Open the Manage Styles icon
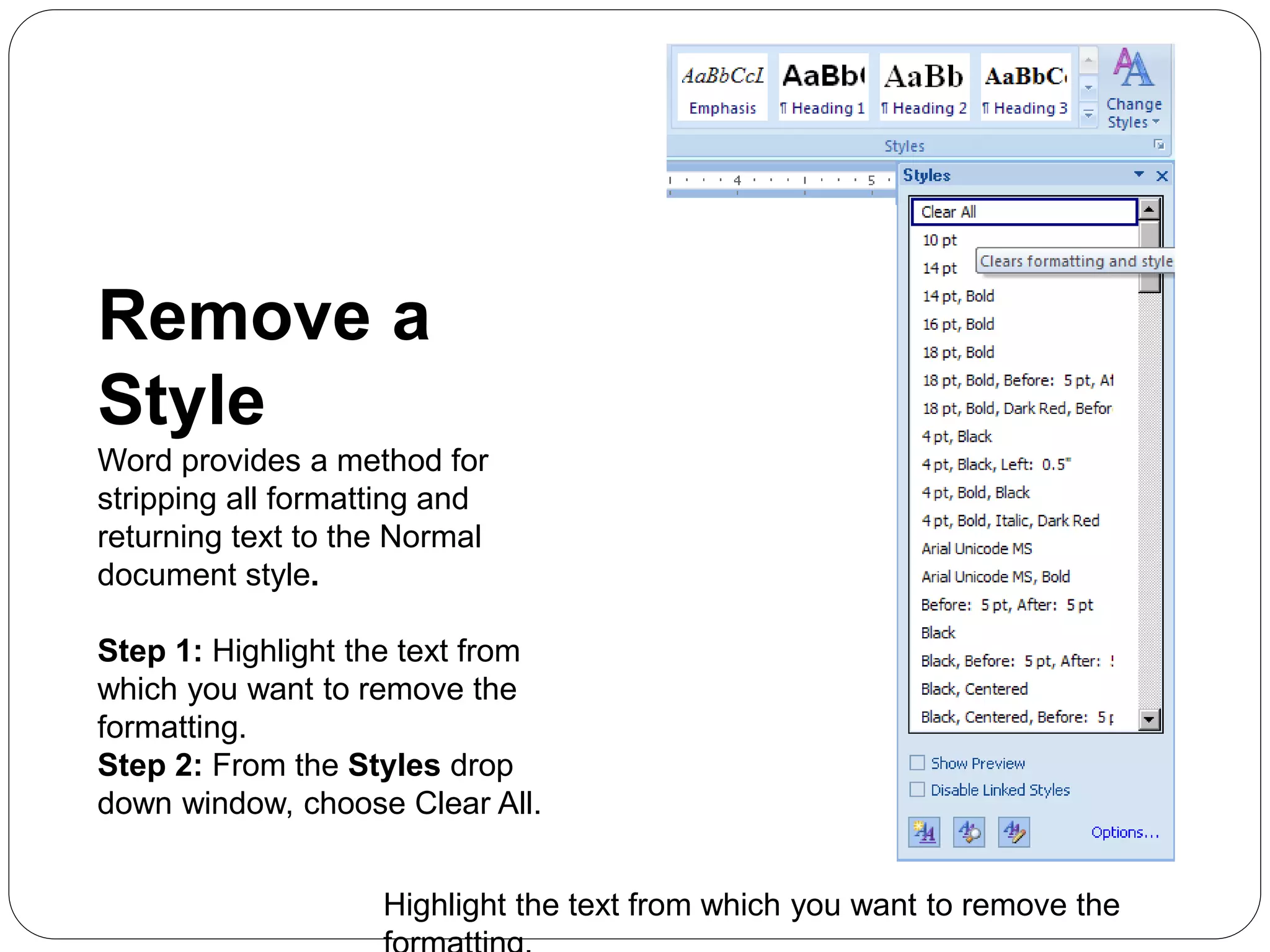The width and height of the screenshot is (1270, 952). [1014, 832]
